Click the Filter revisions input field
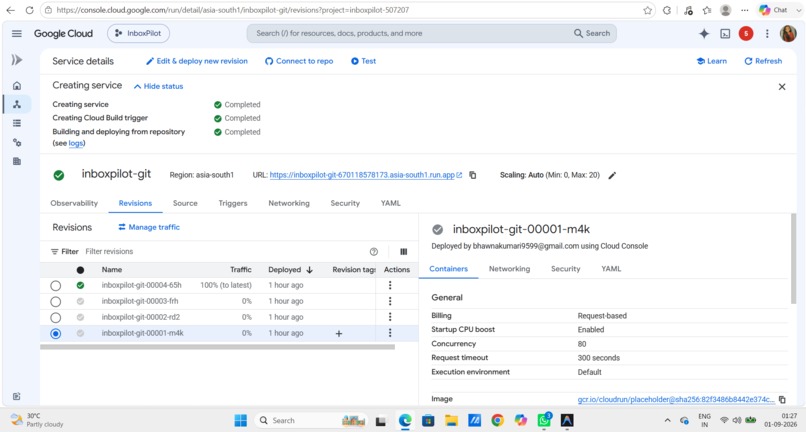The image size is (806, 432). (224, 251)
